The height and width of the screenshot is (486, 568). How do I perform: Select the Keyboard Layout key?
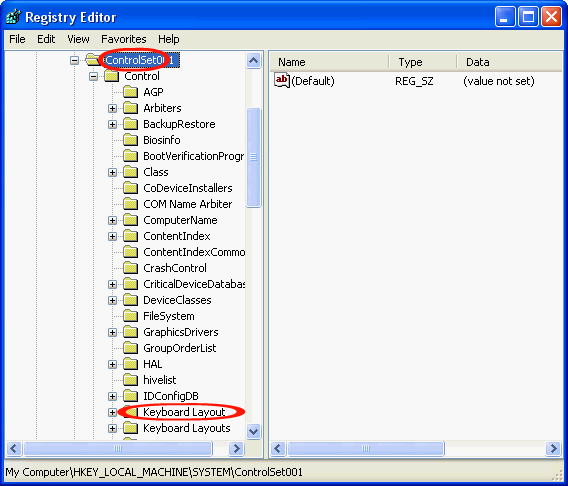click(x=184, y=412)
